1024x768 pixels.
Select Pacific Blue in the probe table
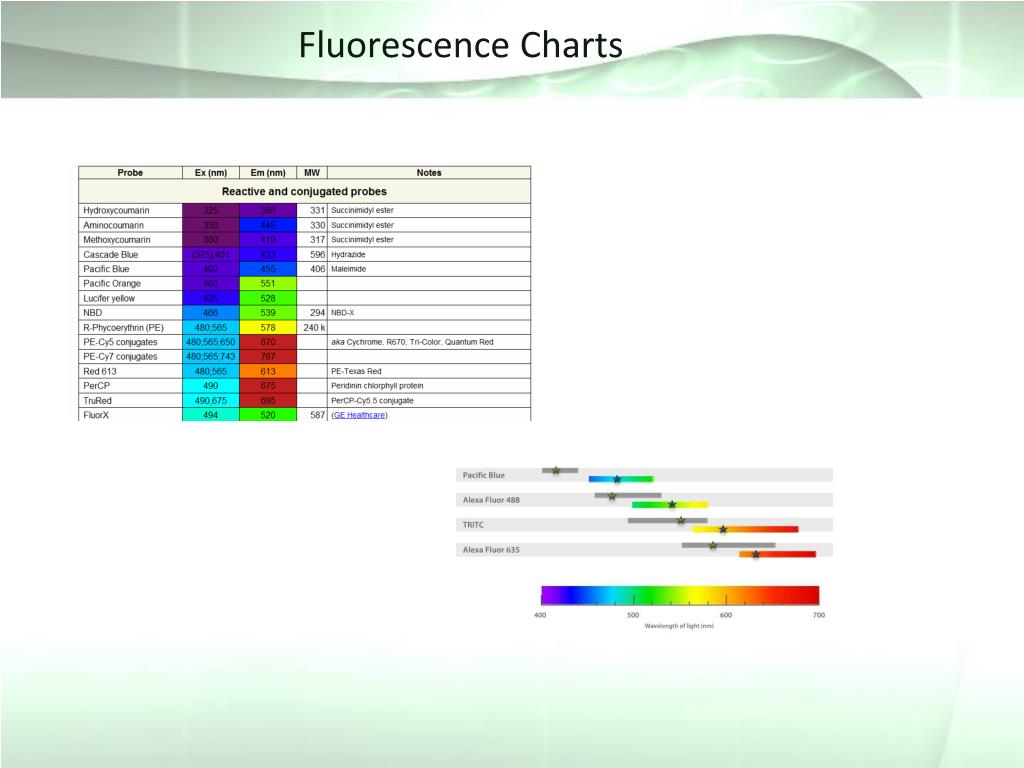[130, 269]
